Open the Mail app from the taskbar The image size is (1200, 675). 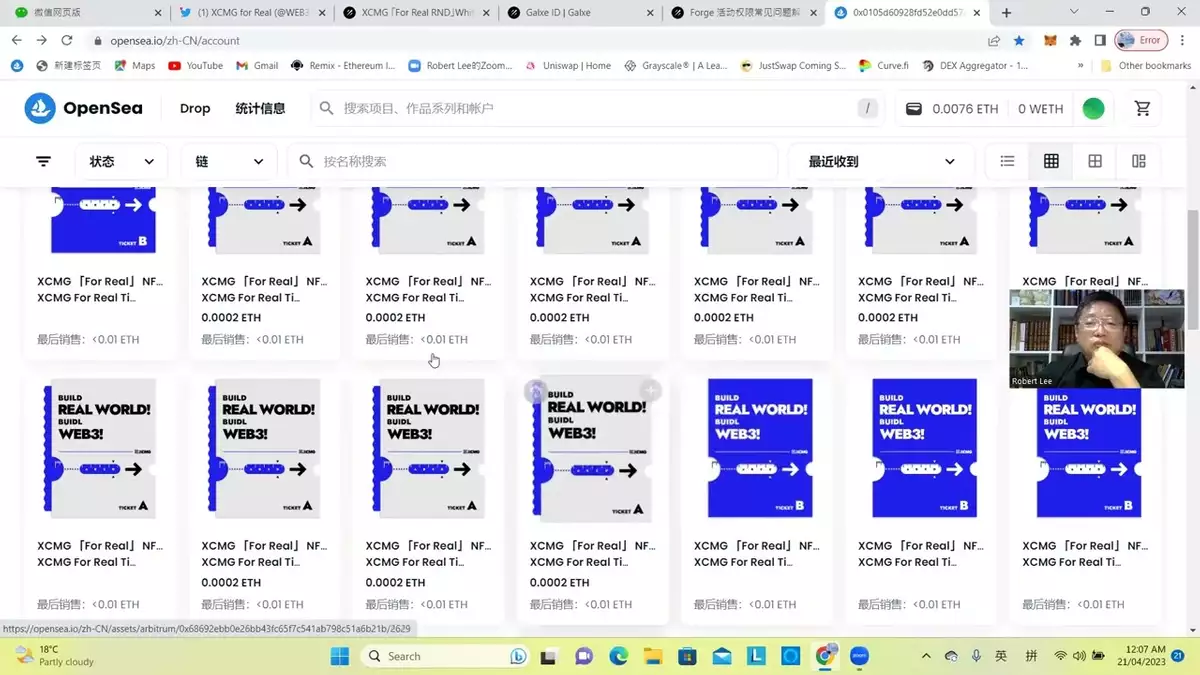tap(722, 656)
